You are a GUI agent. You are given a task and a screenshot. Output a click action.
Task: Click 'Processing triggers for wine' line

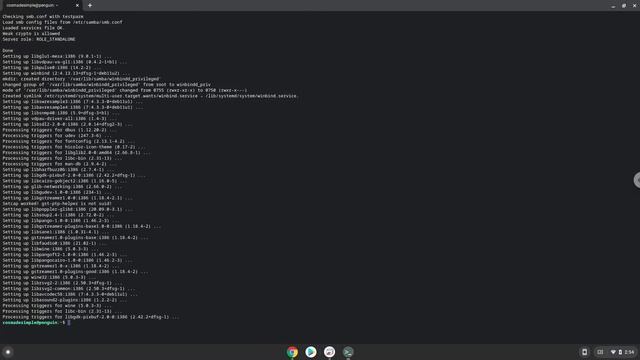(57, 306)
